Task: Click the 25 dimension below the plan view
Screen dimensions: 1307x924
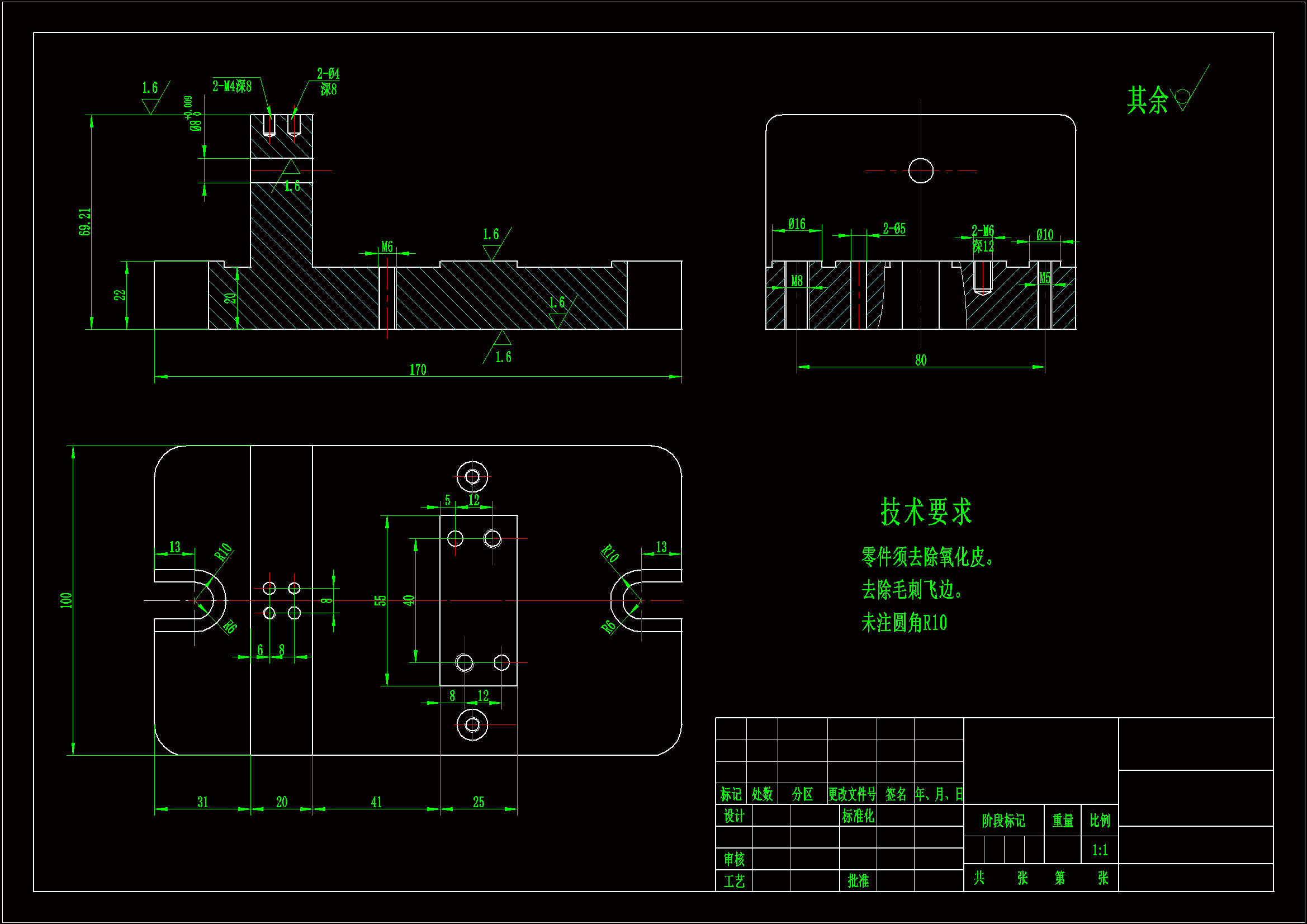Action: point(479,802)
